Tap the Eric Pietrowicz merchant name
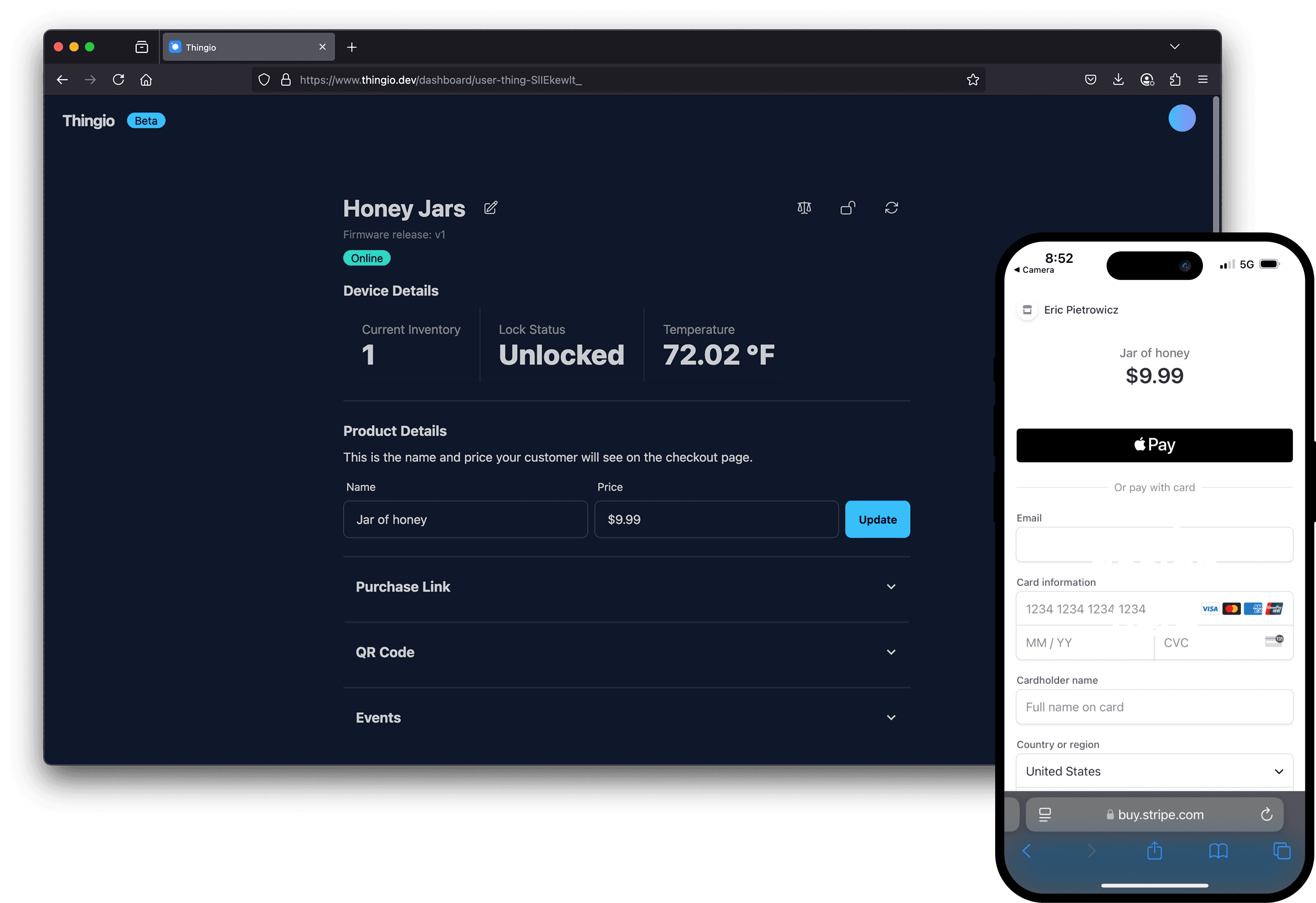 point(1081,310)
